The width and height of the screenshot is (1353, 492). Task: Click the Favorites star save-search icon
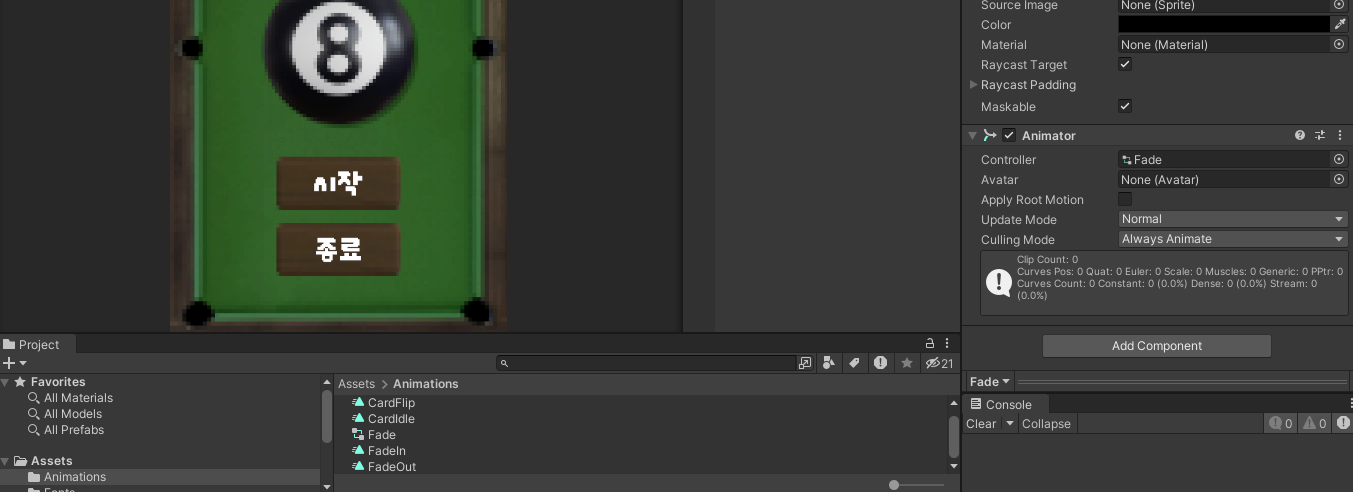click(x=907, y=363)
